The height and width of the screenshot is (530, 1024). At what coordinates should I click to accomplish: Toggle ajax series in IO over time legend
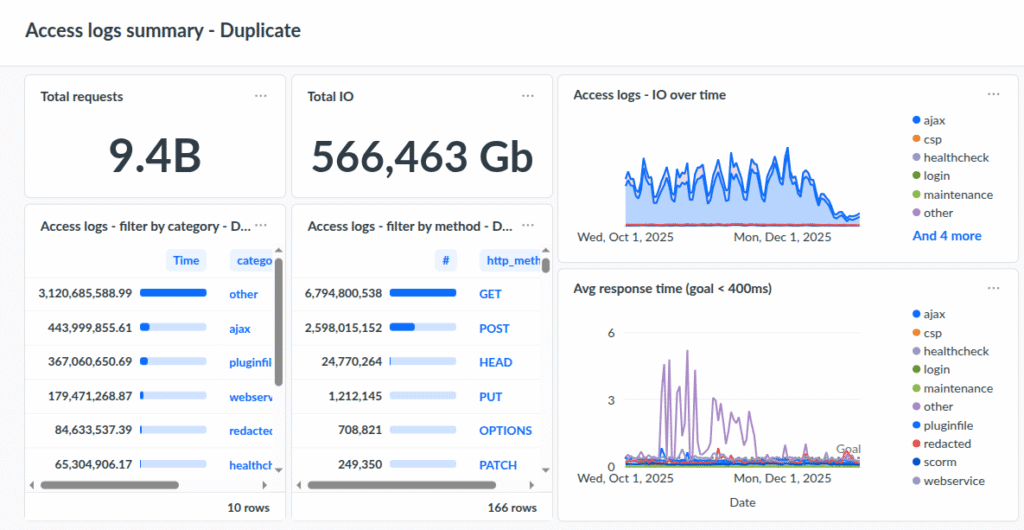[934, 121]
